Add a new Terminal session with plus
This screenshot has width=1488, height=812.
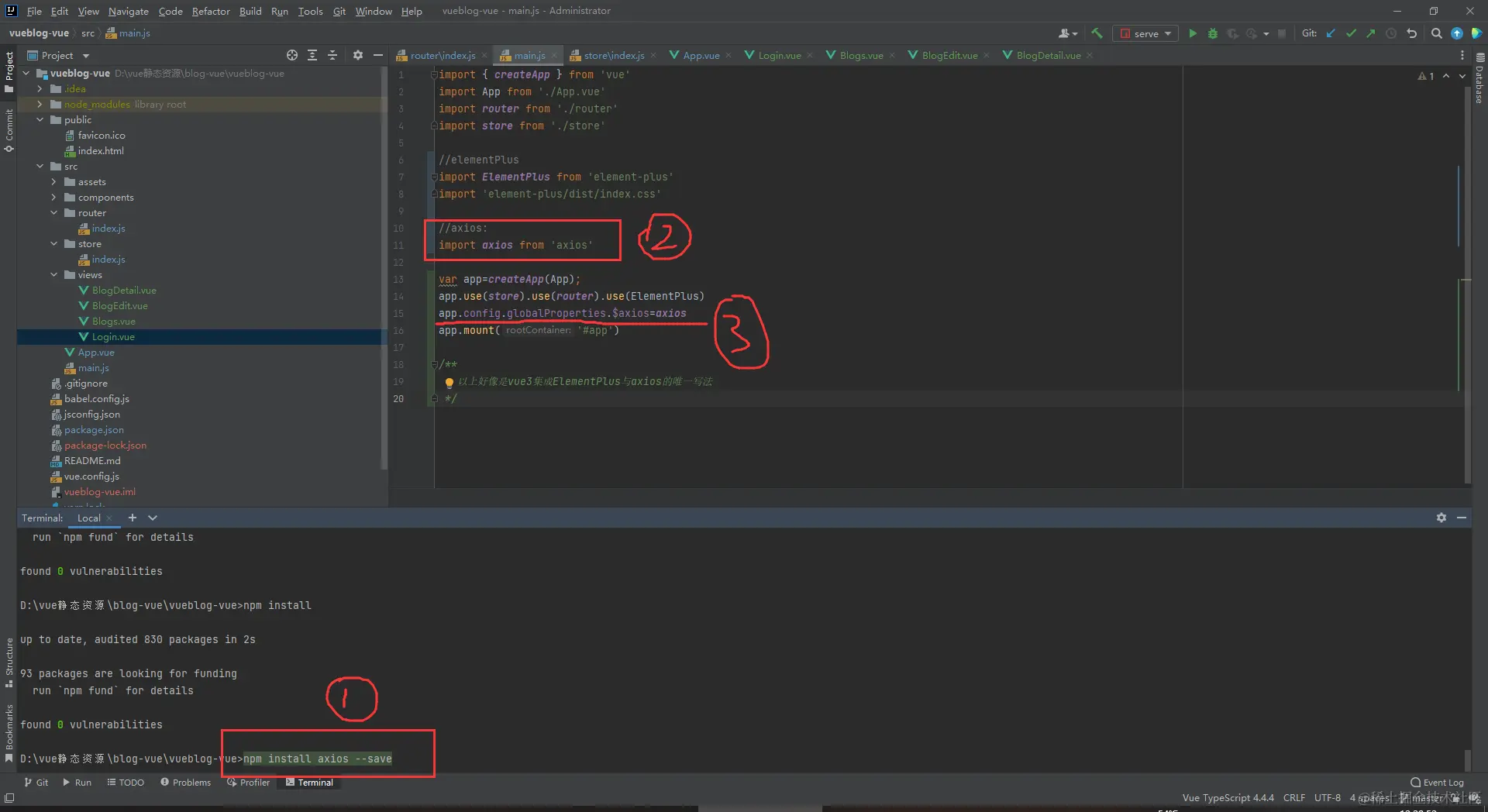133,518
